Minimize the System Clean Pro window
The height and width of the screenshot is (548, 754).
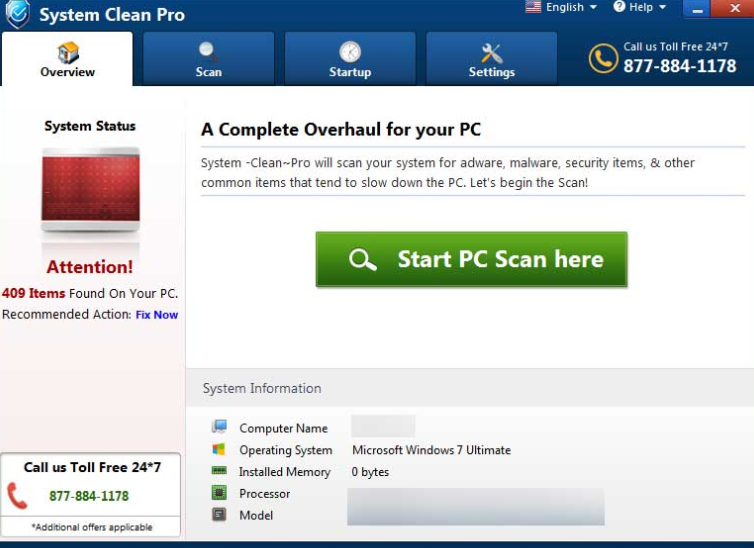click(x=697, y=9)
